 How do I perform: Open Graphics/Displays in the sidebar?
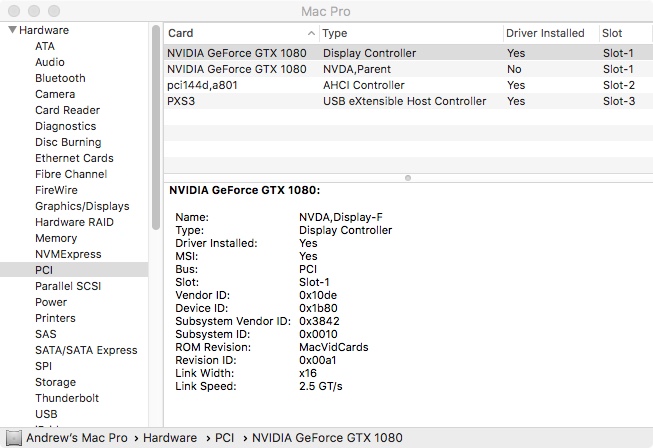pyautogui.click(x=82, y=206)
